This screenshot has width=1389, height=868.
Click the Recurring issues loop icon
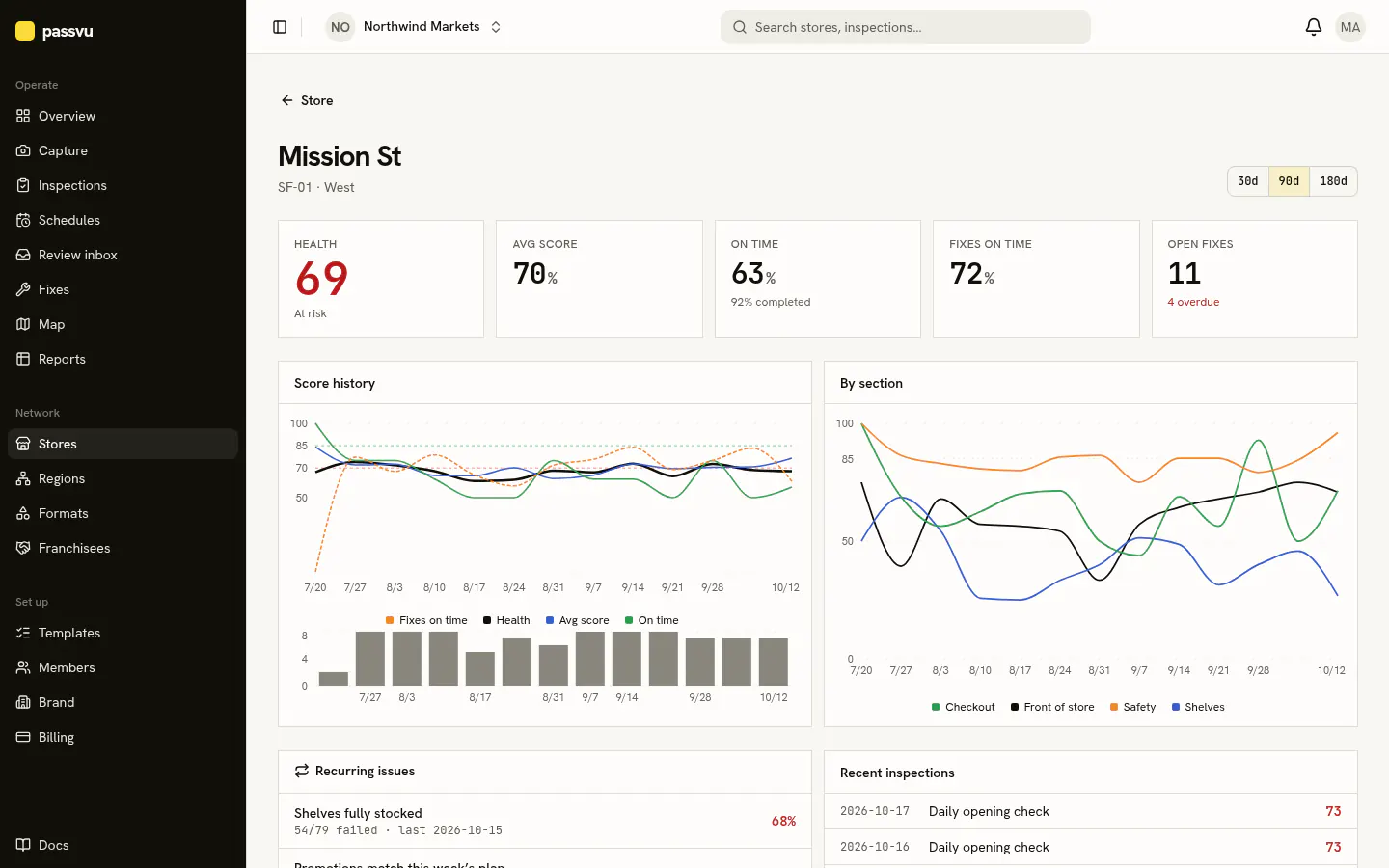click(x=302, y=771)
